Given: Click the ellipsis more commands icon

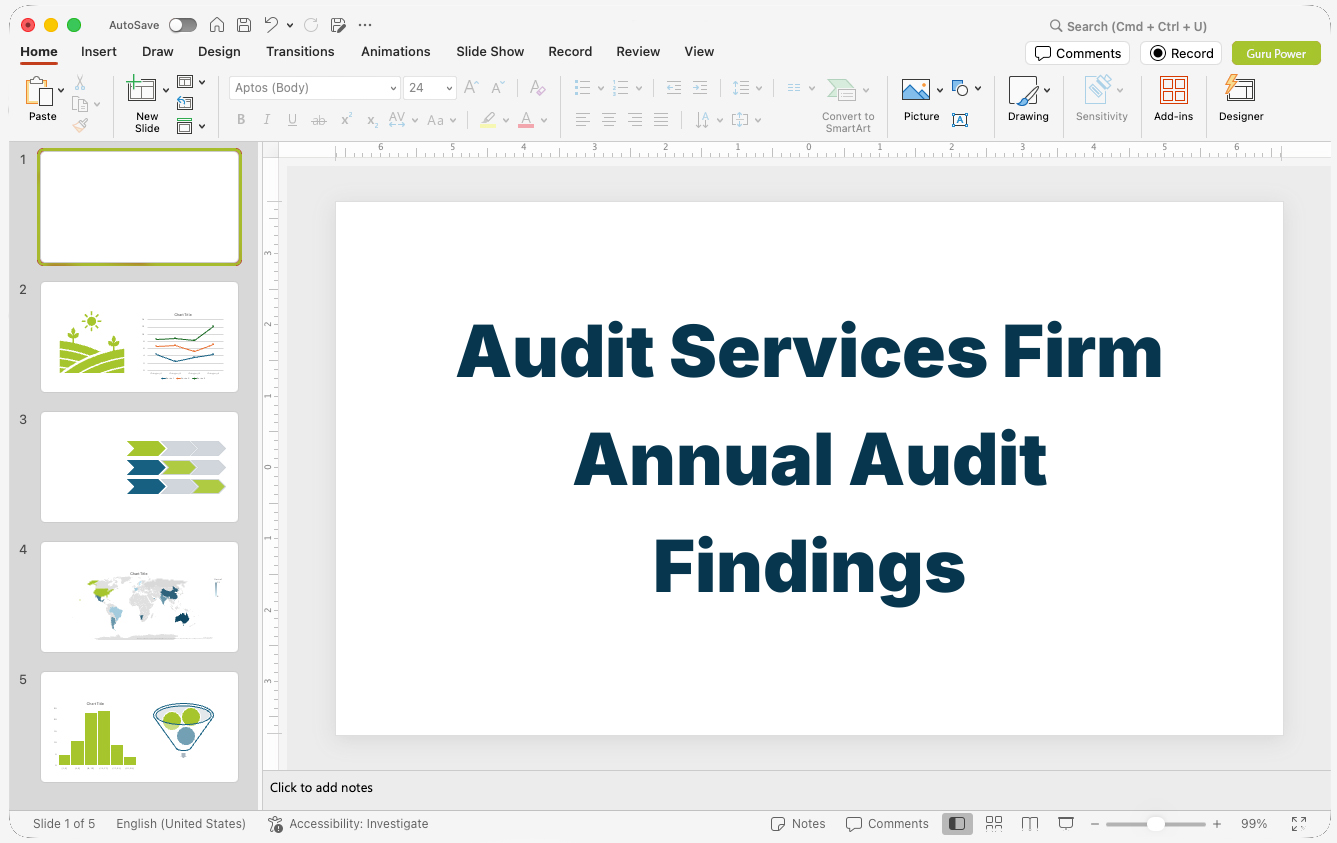Looking at the screenshot, I should click(x=365, y=25).
